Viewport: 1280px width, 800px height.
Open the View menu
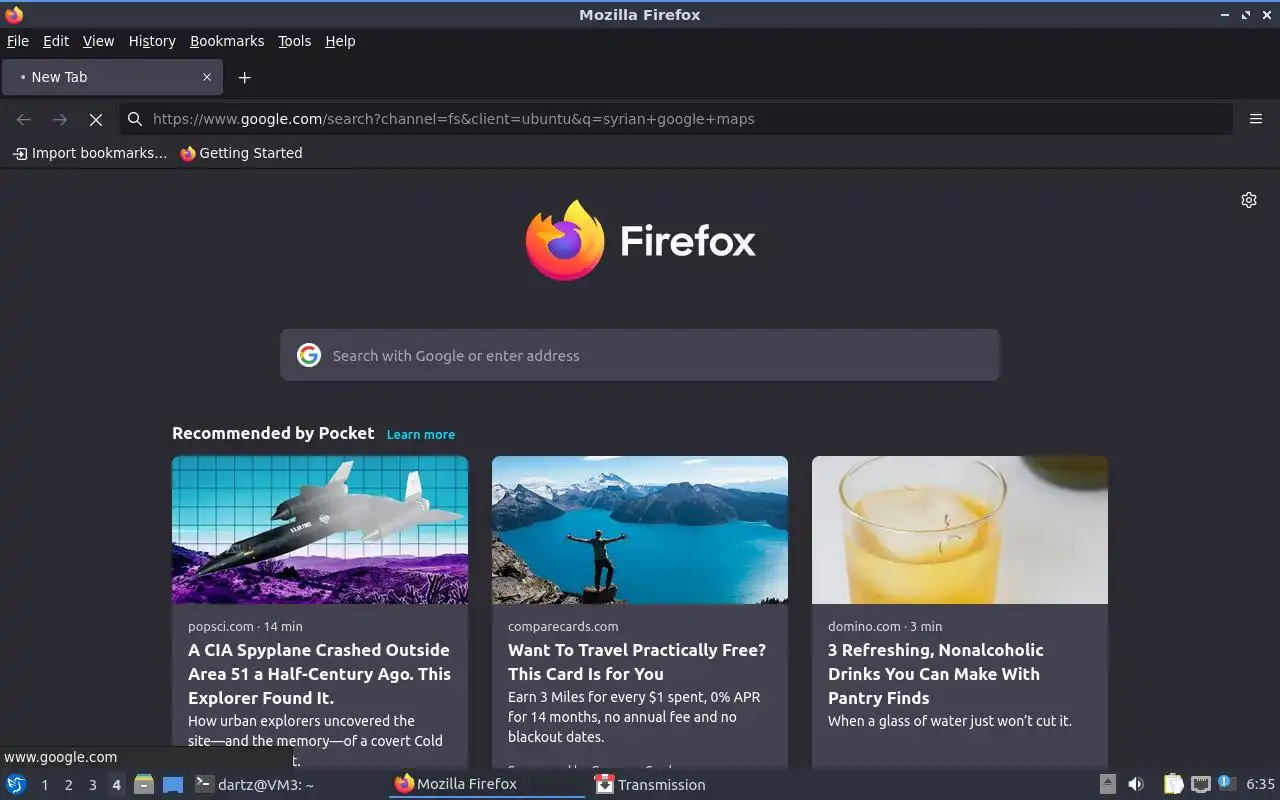click(98, 41)
